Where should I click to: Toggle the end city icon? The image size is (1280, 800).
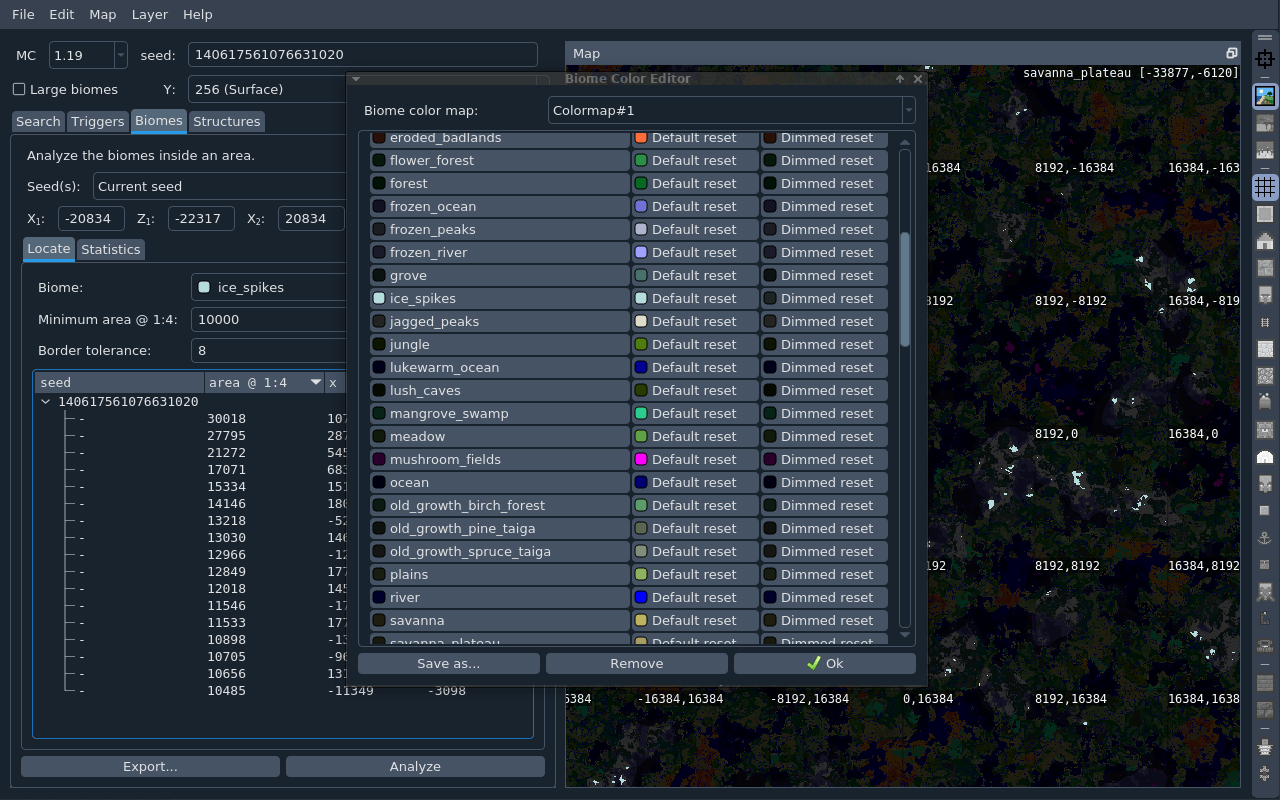click(1264, 746)
